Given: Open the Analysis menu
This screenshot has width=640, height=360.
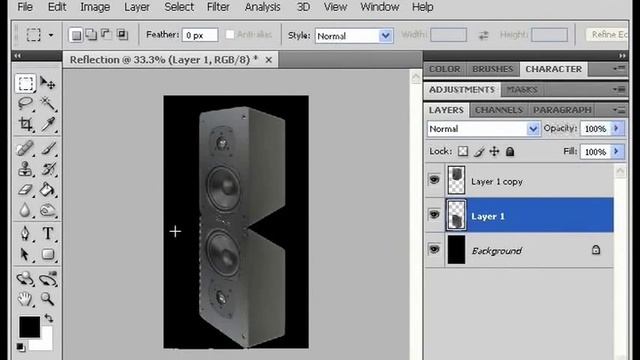Looking at the screenshot, I should click(x=262, y=7).
